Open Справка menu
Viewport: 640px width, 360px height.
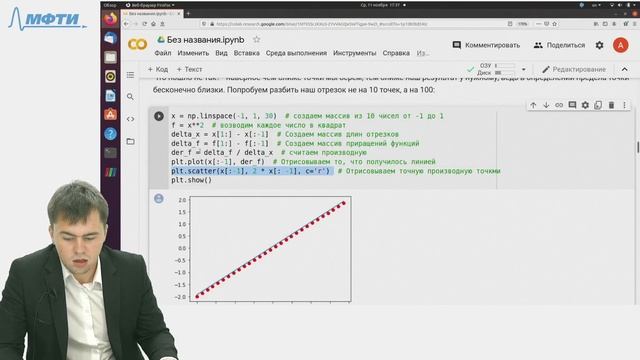point(396,53)
